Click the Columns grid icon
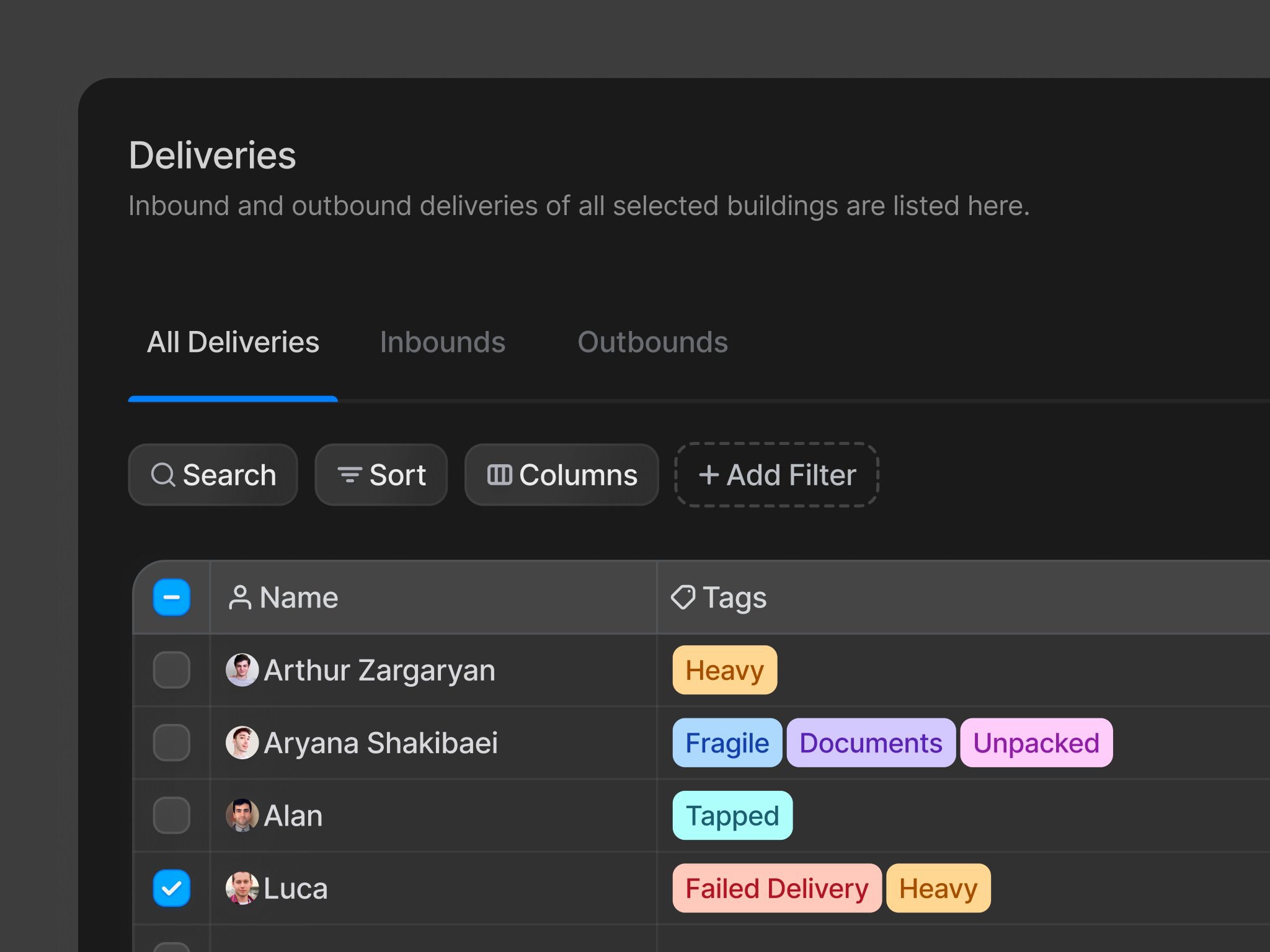 [x=500, y=475]
